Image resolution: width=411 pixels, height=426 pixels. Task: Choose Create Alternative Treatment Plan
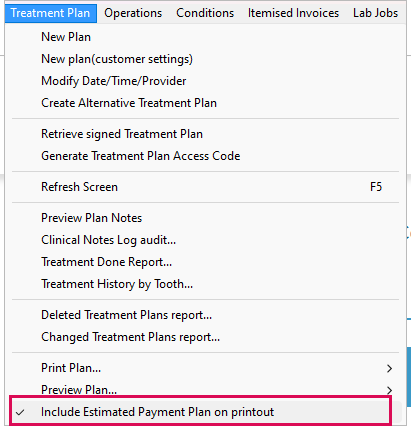pyautogui.click(x=205, y=103)
